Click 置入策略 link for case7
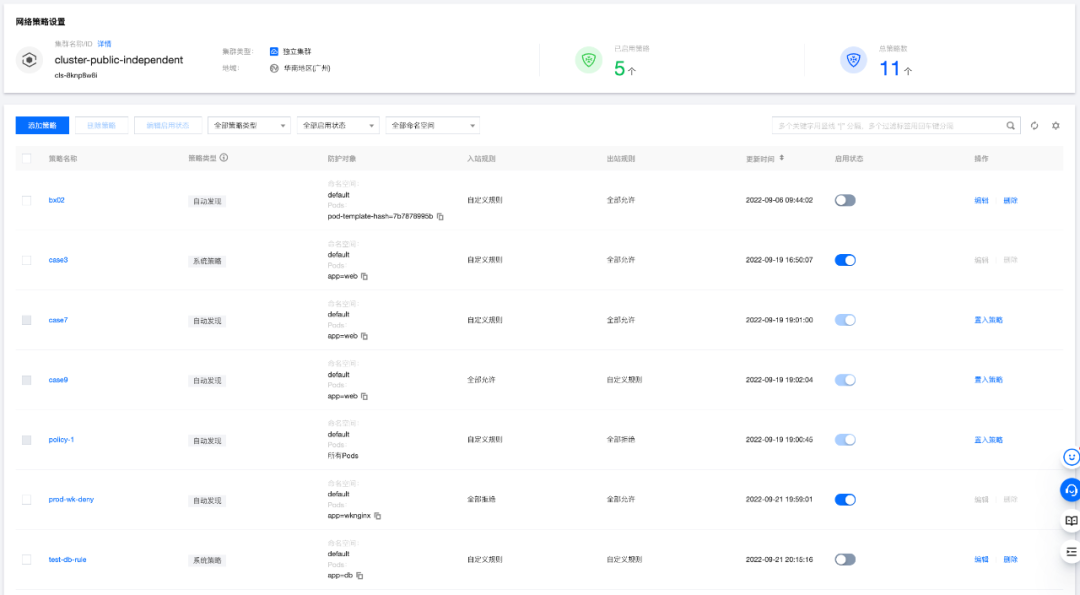This screenshot has height=595, width=1080. [988, 320]
